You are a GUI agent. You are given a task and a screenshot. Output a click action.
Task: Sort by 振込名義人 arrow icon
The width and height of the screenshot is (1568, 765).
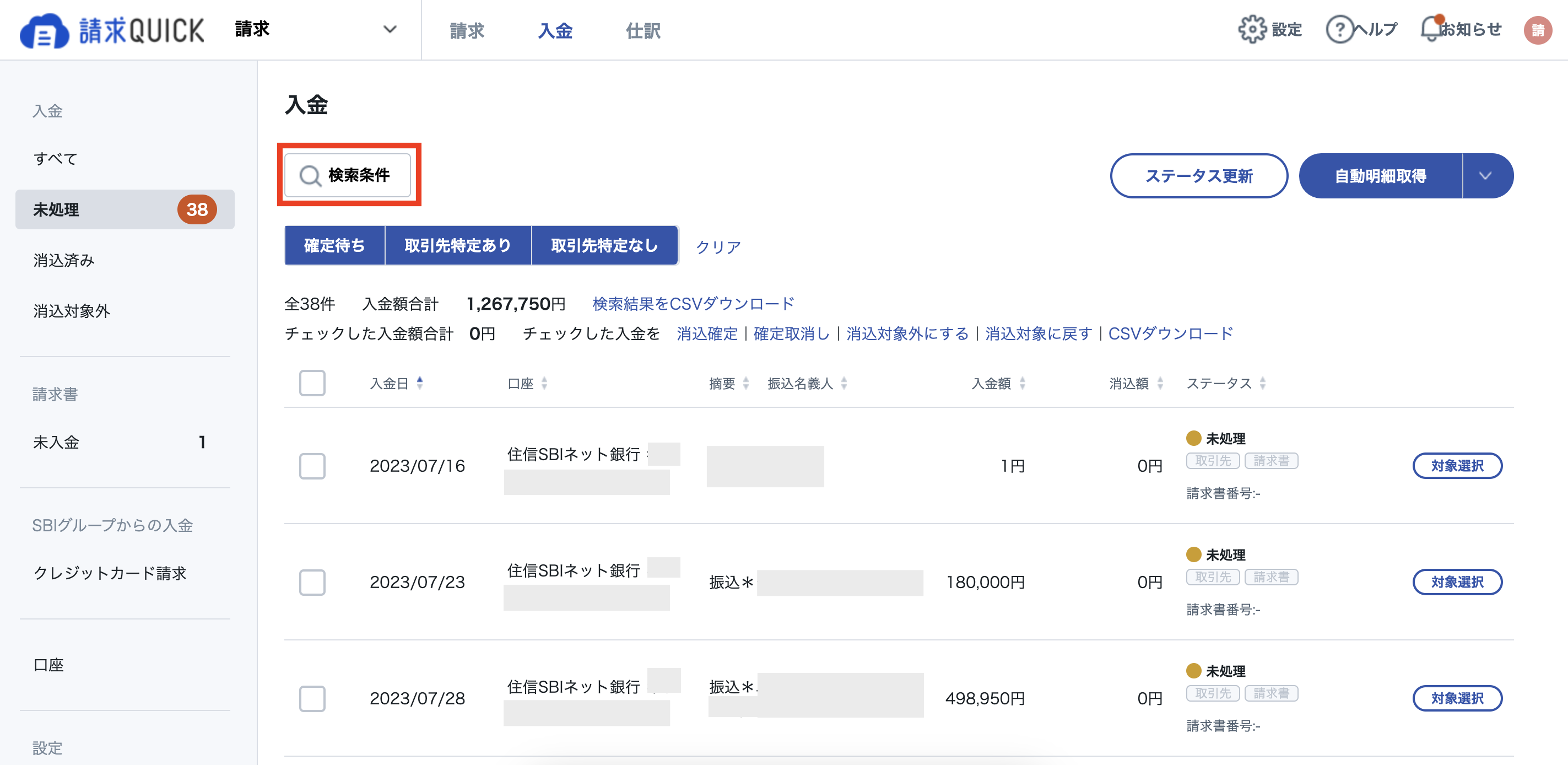[844, 383]
